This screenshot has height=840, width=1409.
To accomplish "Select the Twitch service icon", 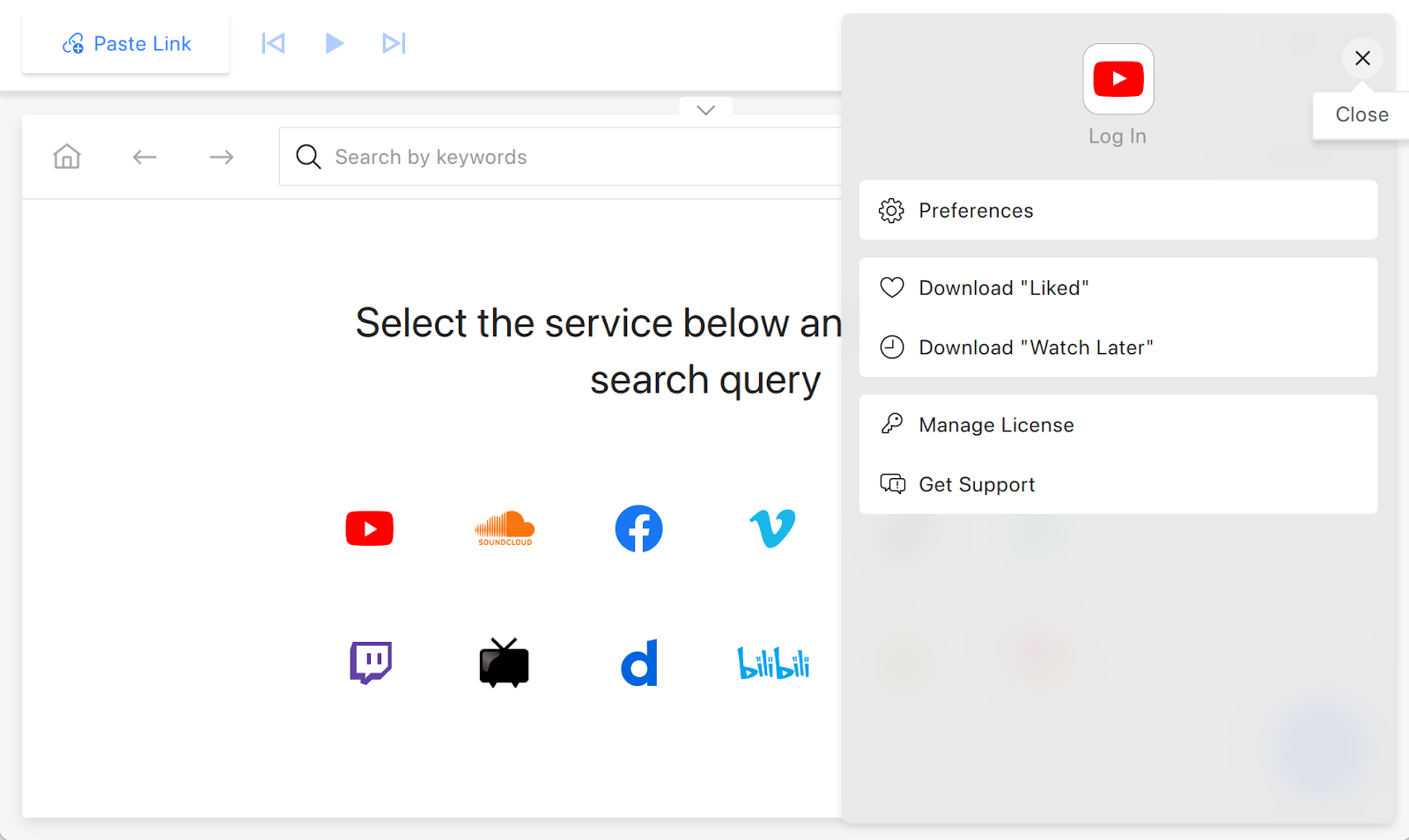I will click(371, 663).
